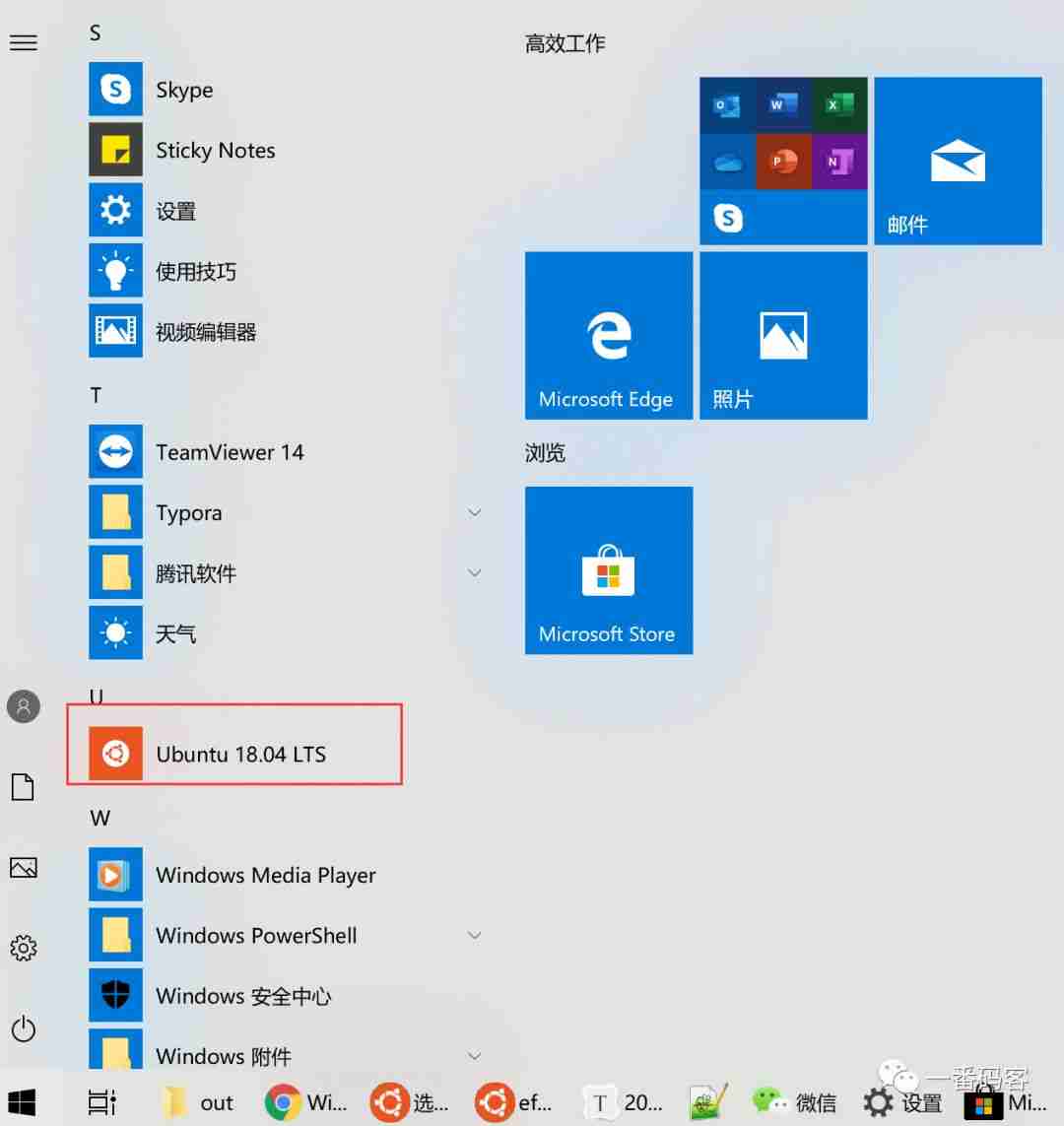Screen dimensions: 1064x1126
Task: Open the 视频编辑器 video editor
Action: [206, 332]
